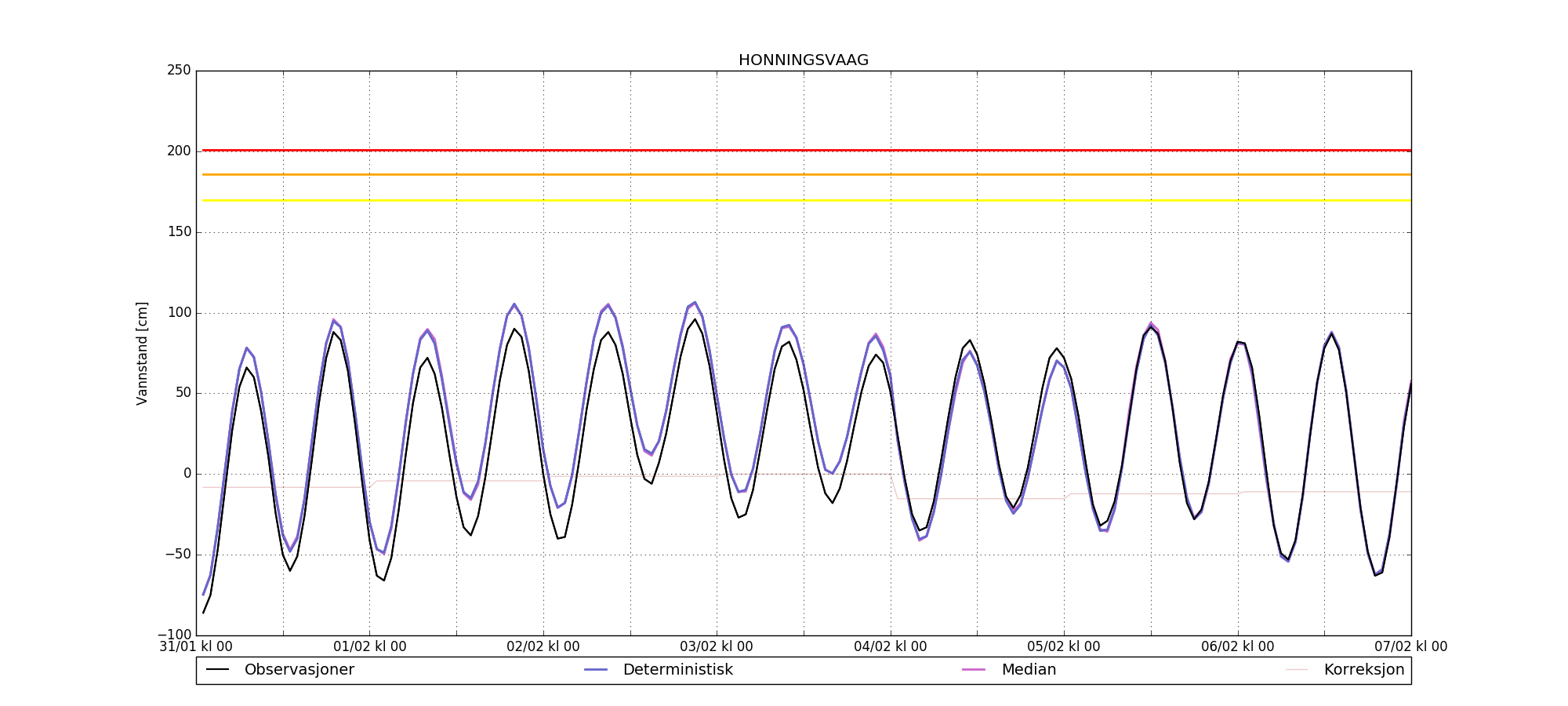Click the black Observasjoner legend line swatch
Image resolution: width=1568 pixels, height=706 pixels.
pos(217,670)
